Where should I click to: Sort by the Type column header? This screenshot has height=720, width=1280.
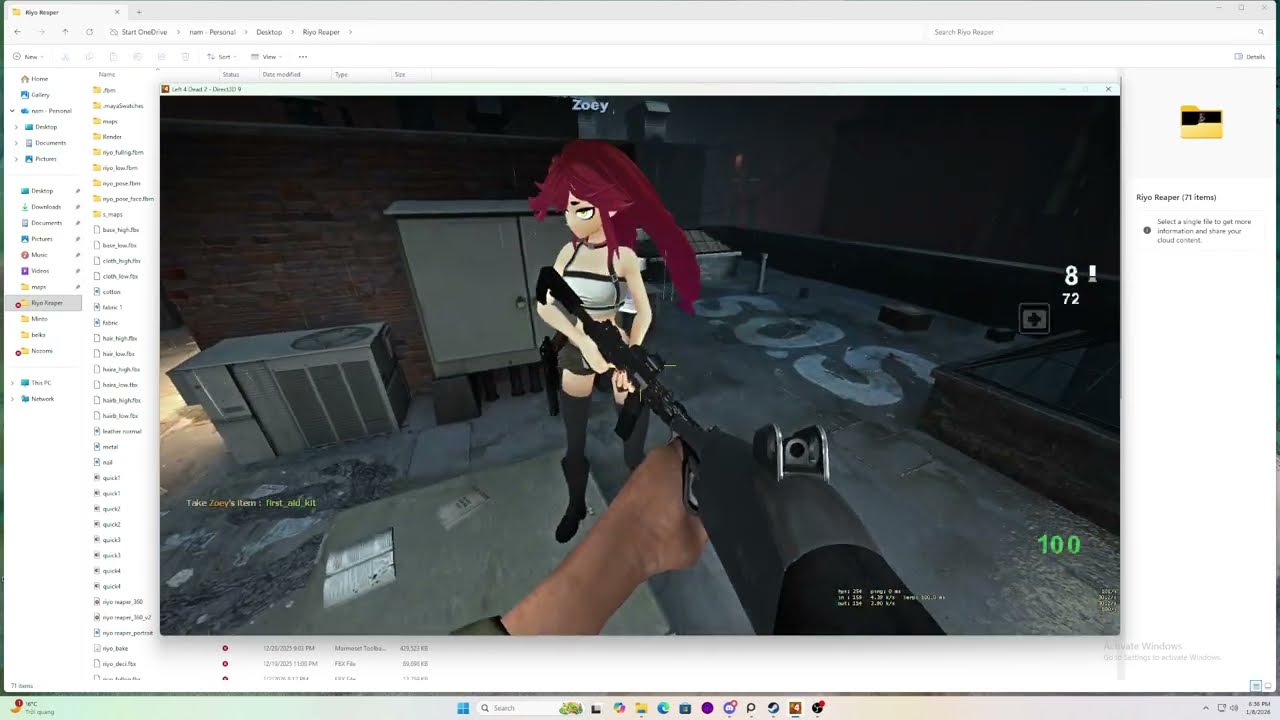click(341, 75)
